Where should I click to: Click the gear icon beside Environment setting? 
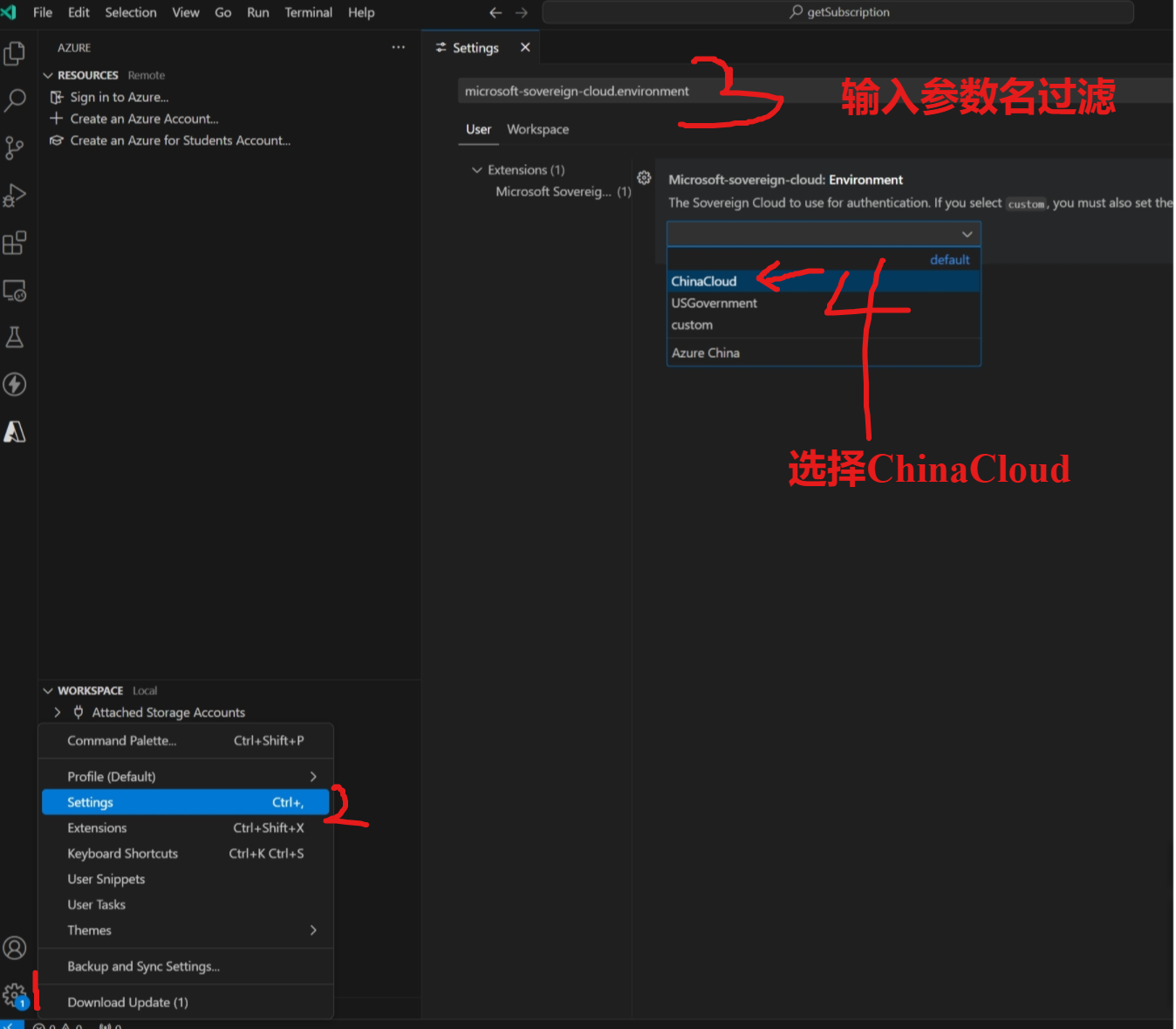(x=644, y=178)
